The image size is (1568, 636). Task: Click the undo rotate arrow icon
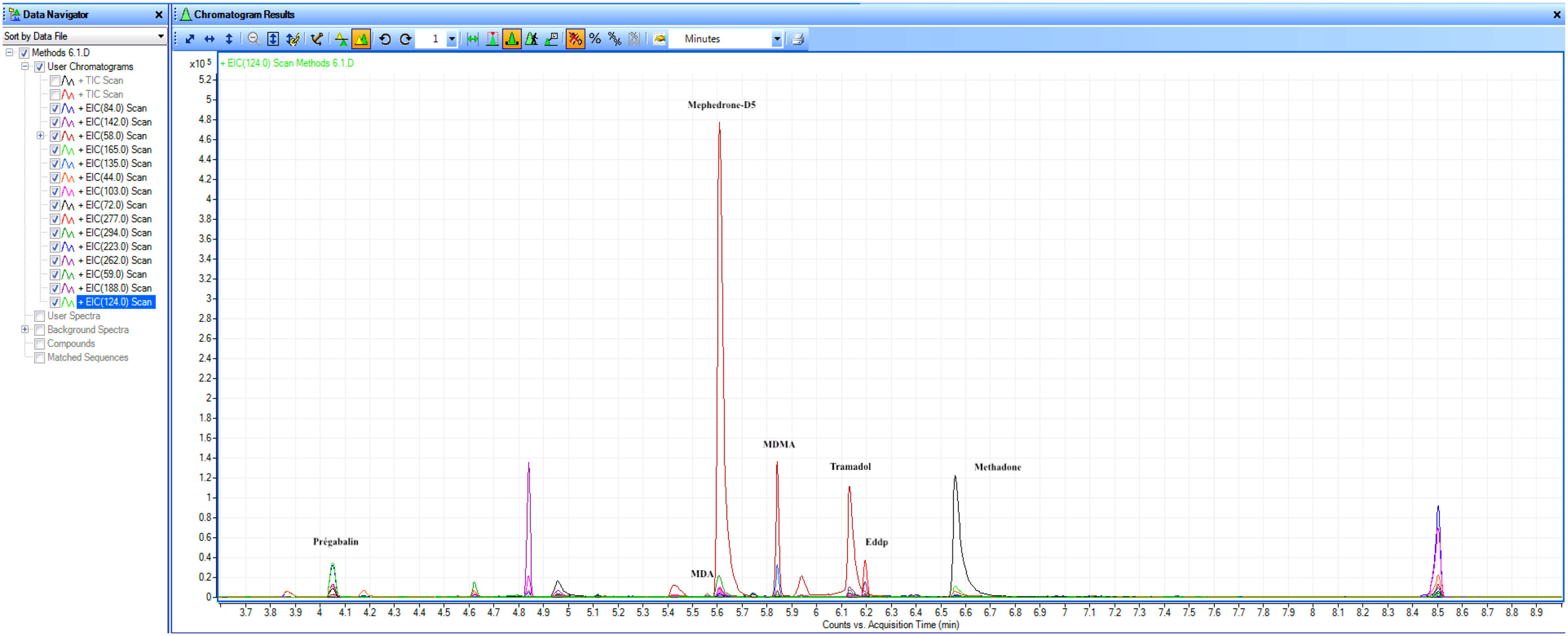(385, 39)
